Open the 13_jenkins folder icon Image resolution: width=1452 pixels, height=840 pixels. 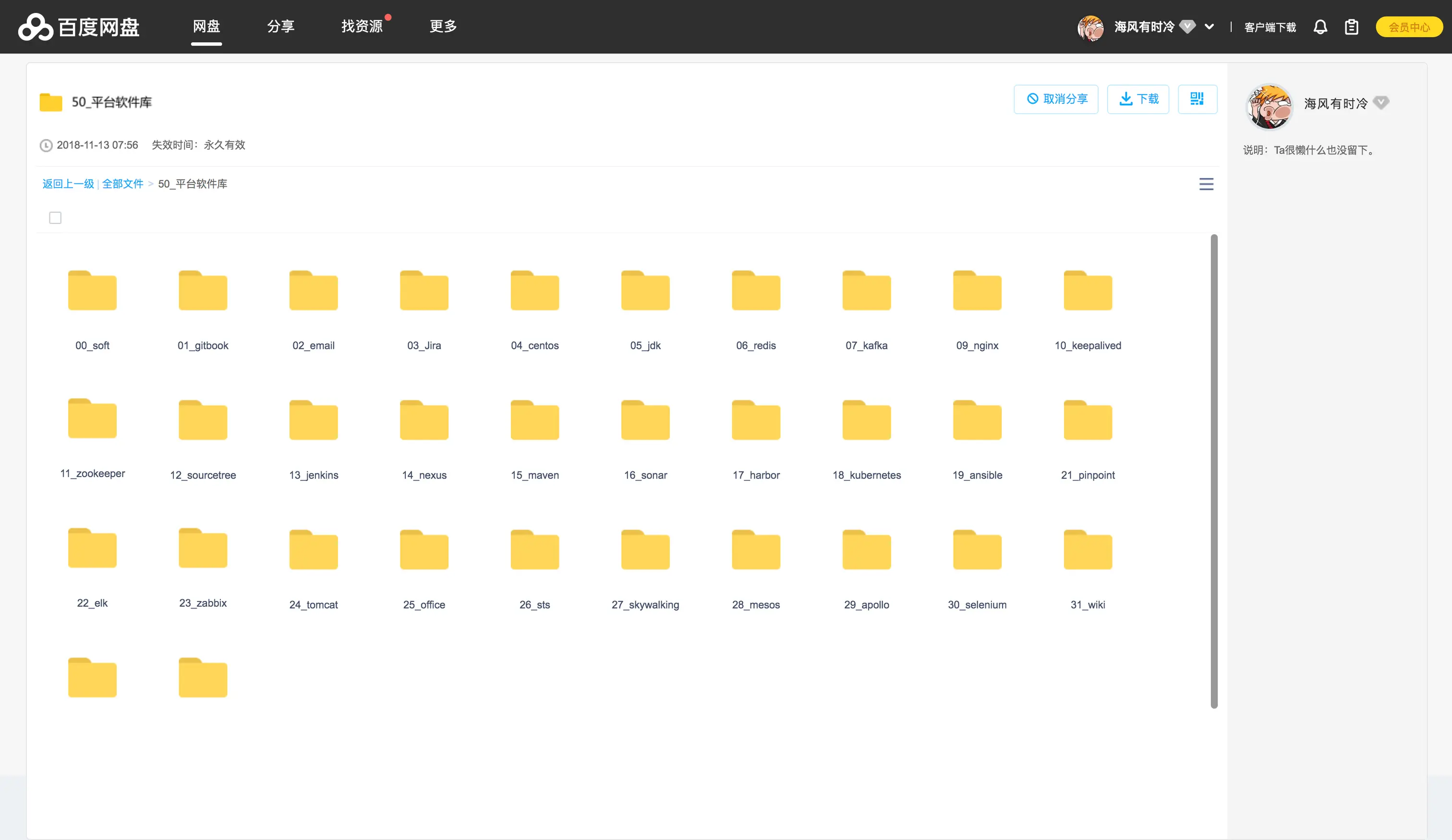point(314,420)
